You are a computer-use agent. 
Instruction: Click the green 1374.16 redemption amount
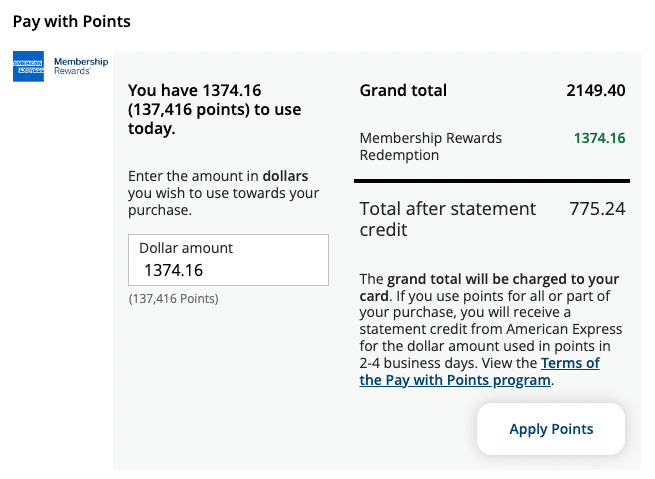click(x=599, y=139)
